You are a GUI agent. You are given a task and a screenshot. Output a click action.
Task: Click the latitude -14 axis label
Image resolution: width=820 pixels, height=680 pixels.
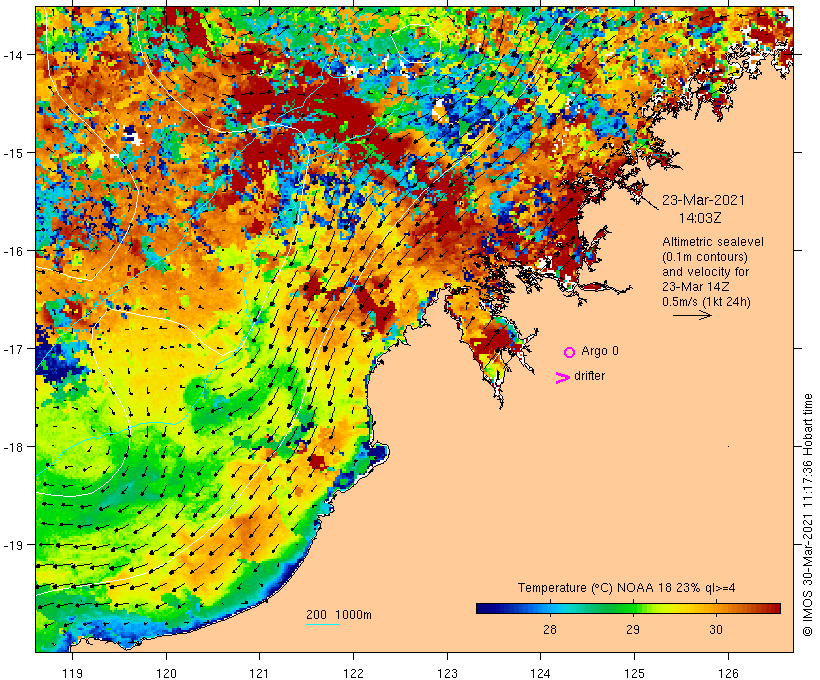12,54
